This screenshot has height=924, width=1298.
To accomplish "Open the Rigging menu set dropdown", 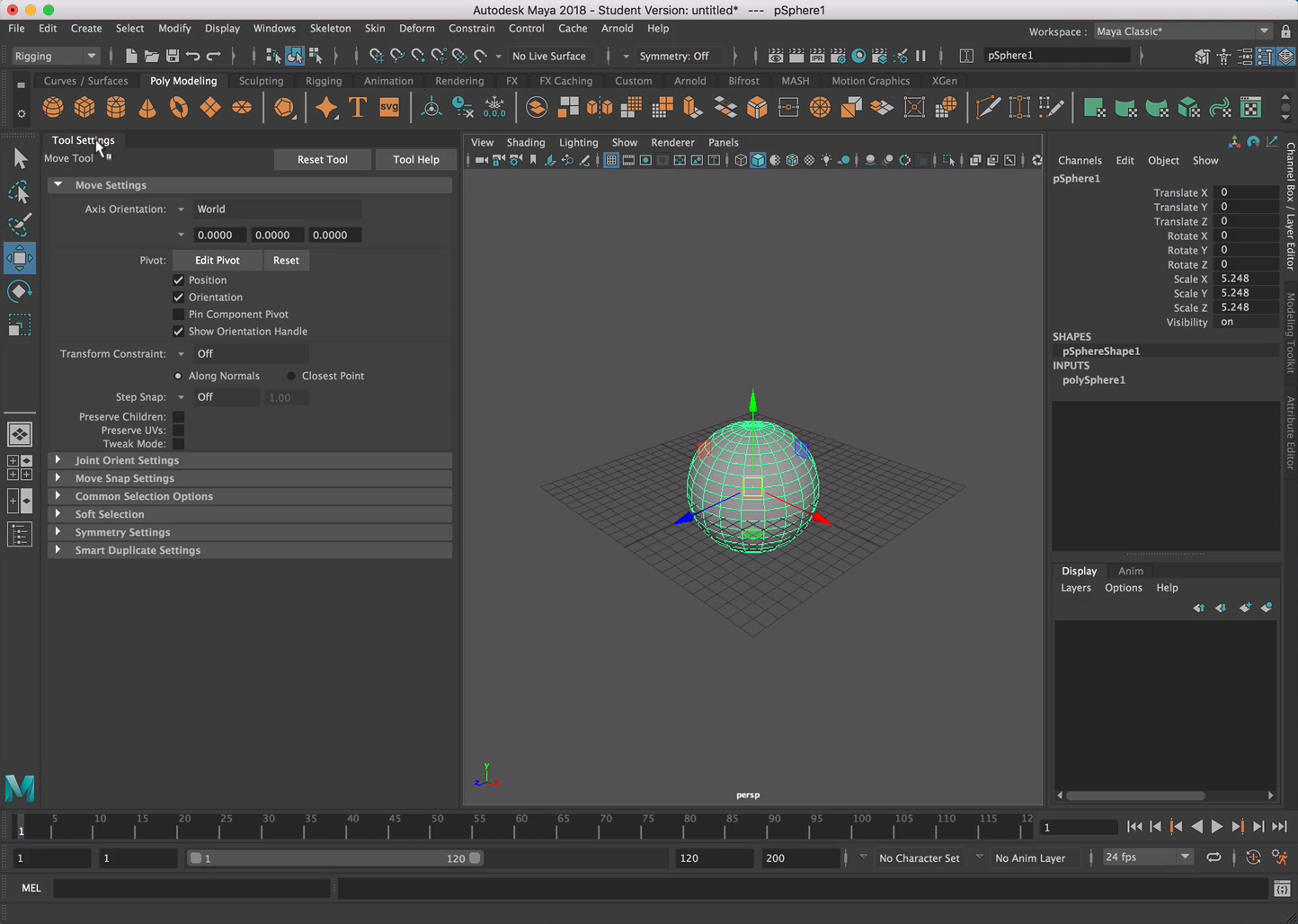I will (56, 56).
